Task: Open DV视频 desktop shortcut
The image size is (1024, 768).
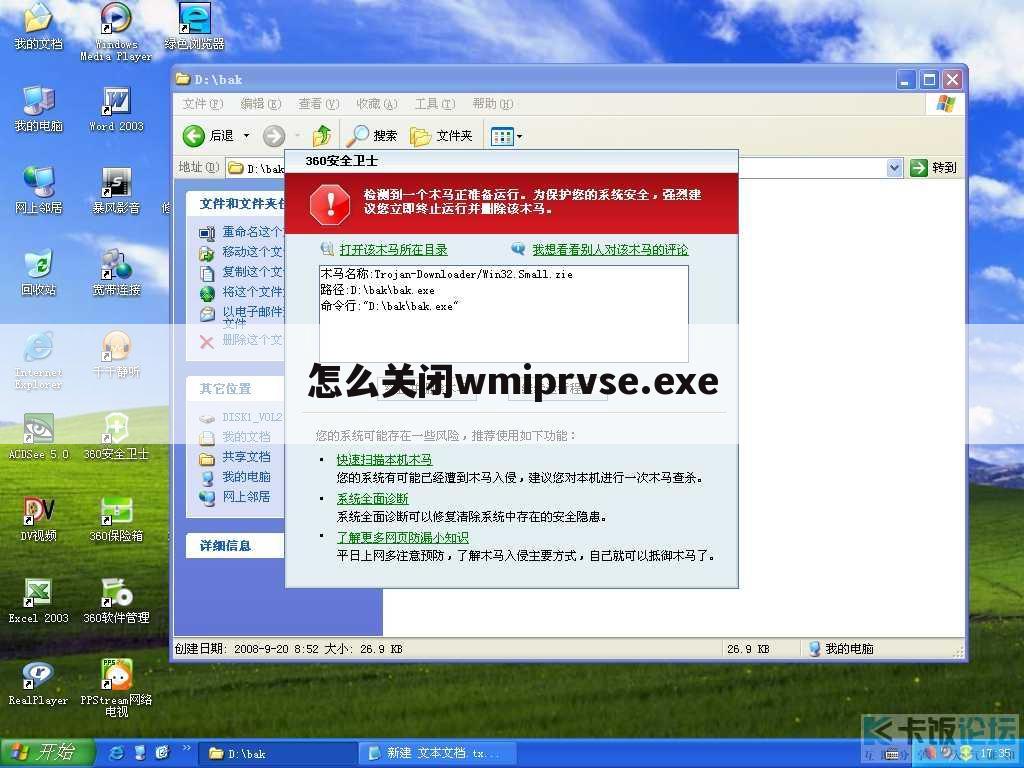Action: (x=39, y=519)
